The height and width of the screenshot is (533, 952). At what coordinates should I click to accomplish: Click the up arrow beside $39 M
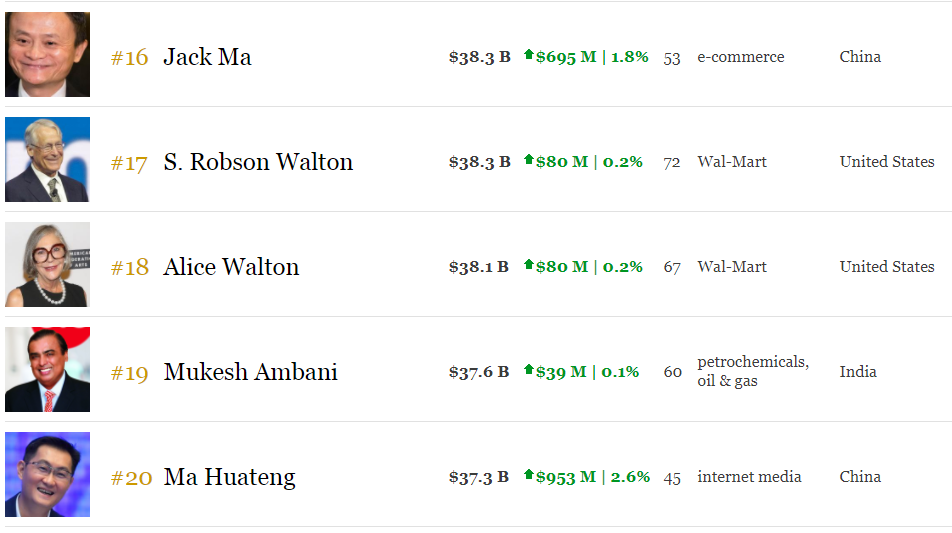point(529,370)
